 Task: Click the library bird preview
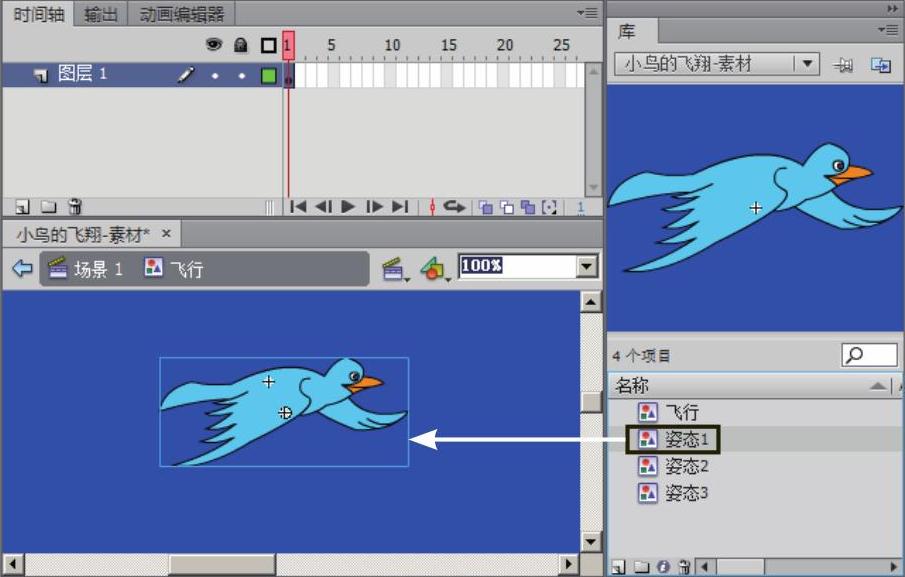pyautogui.click(x=756, y=208)
